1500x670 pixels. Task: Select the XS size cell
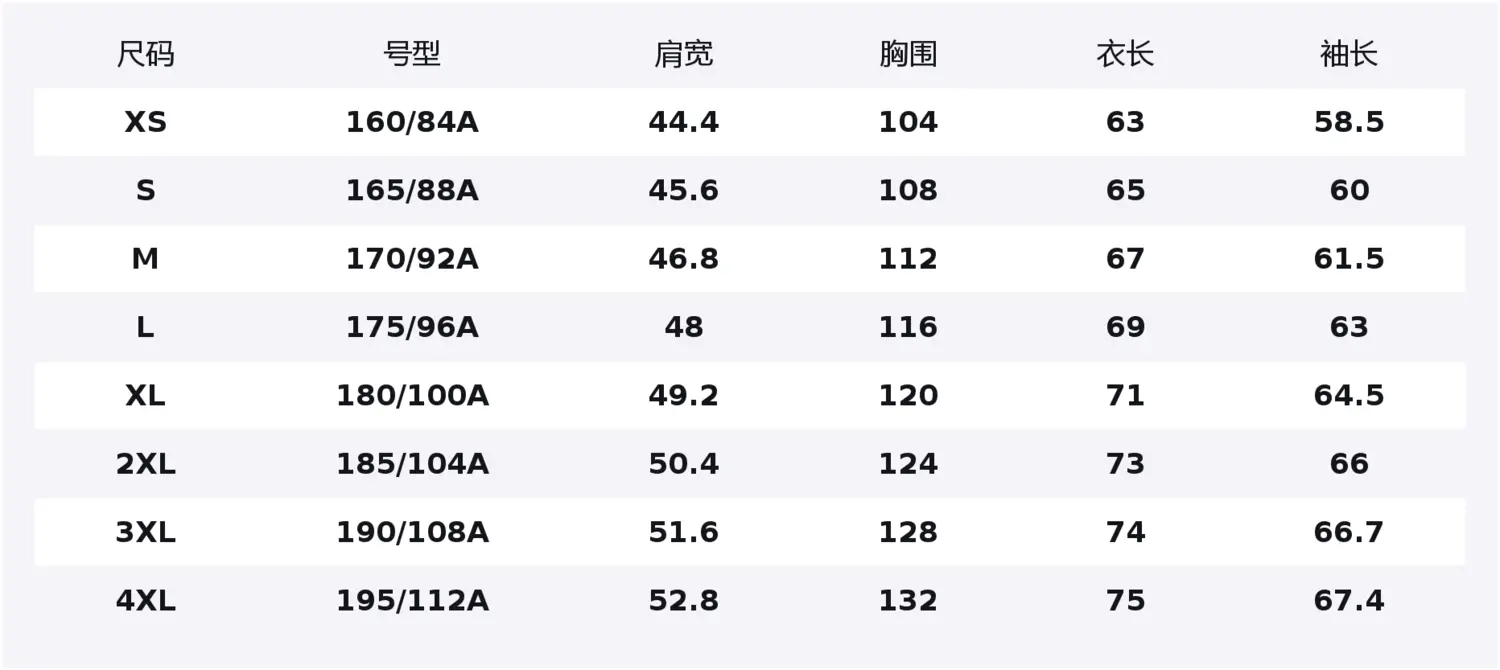tap(145, 122)
